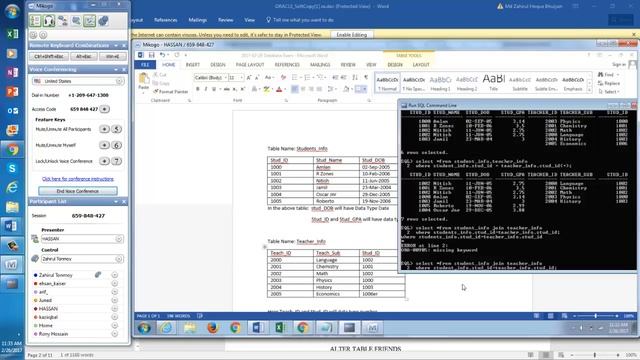Click the Save icon in remote Word quick access
Screen dimensions: 640x360
pos(151,55)
